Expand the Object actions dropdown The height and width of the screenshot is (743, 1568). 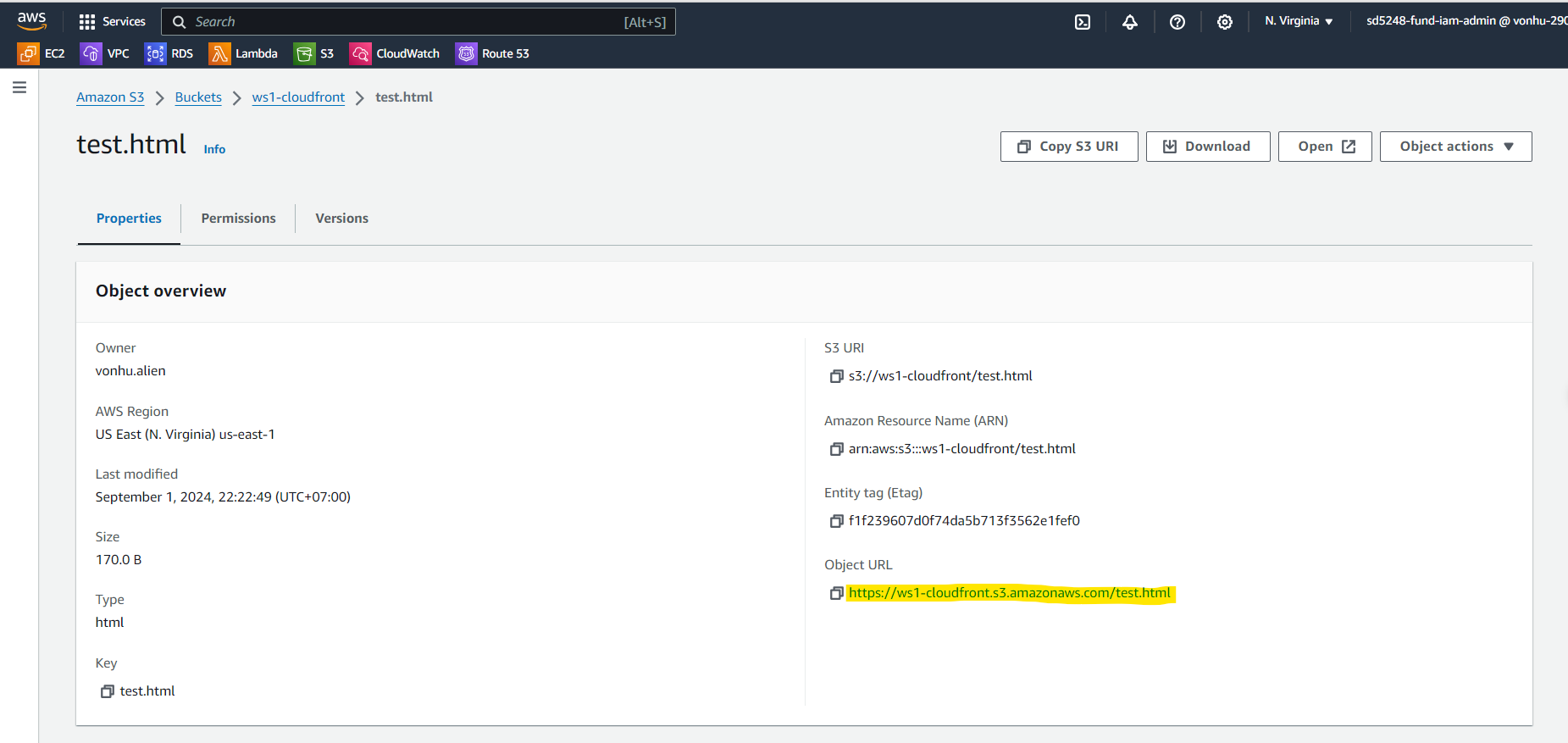1455,147
